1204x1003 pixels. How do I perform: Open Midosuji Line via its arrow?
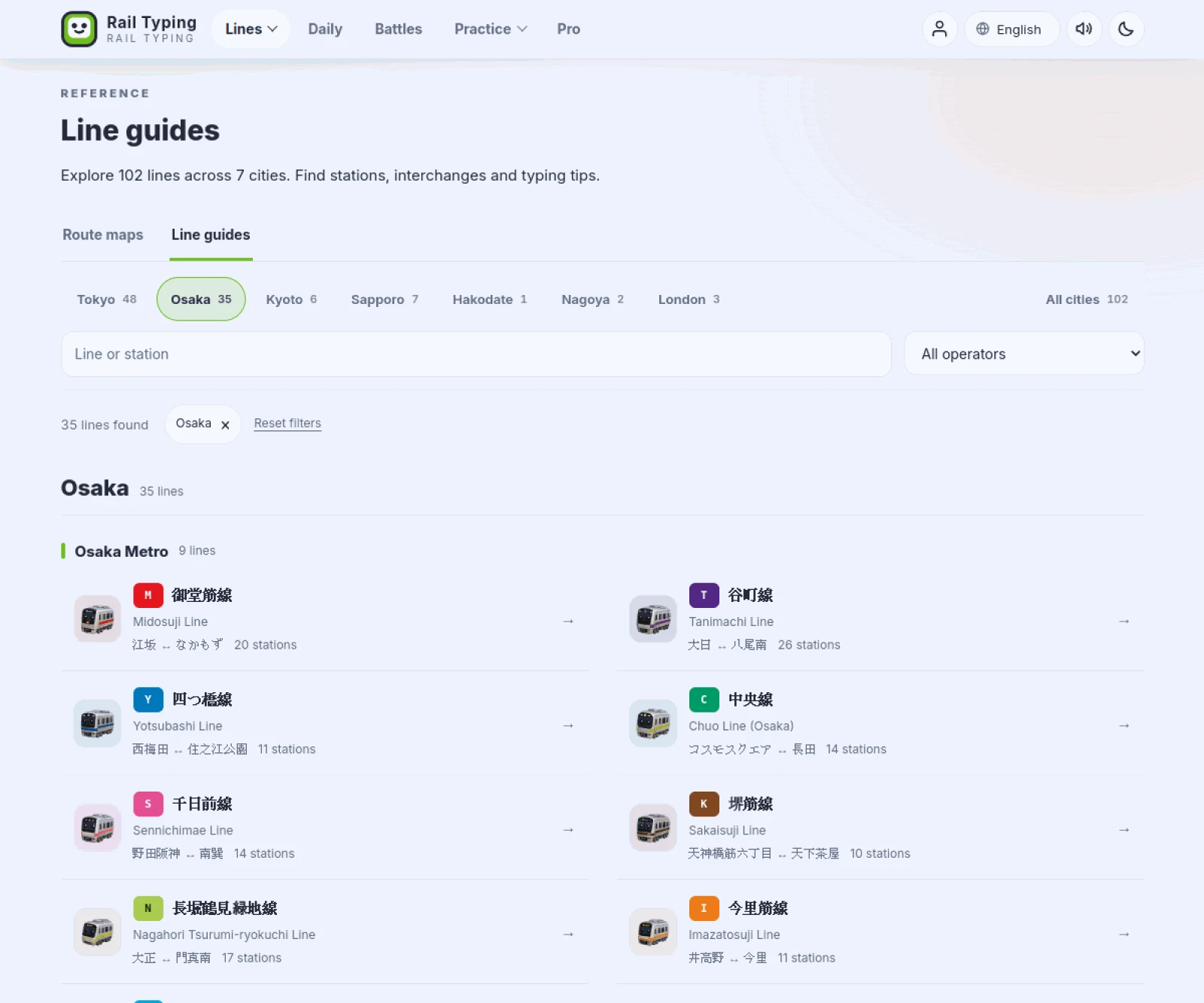tap(568, 622)
